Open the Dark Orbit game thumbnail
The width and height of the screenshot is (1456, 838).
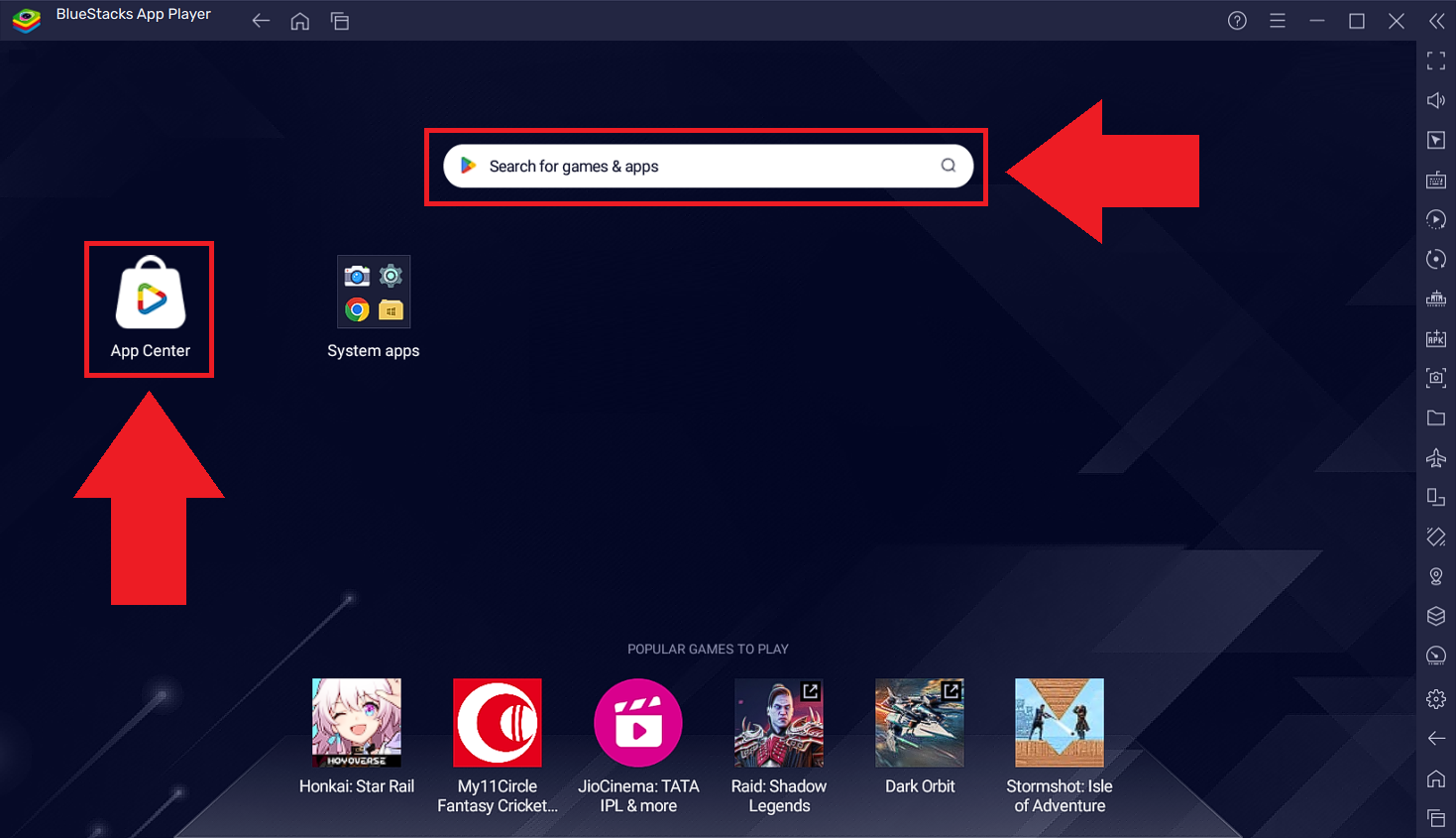point(920,723)
